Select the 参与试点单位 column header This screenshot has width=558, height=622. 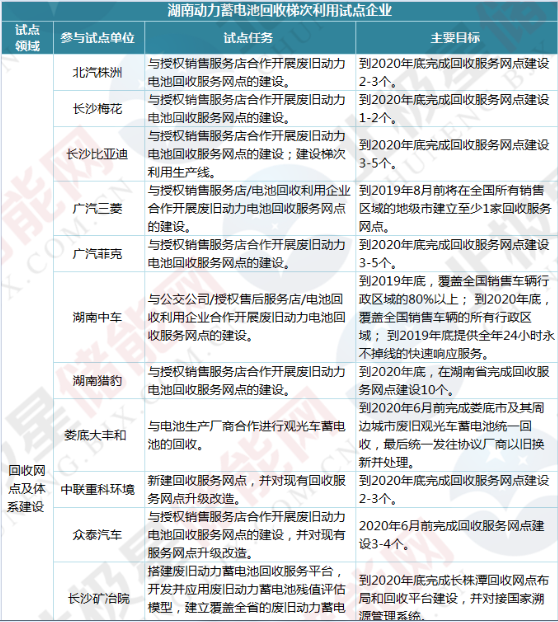[x=99, y=38]
